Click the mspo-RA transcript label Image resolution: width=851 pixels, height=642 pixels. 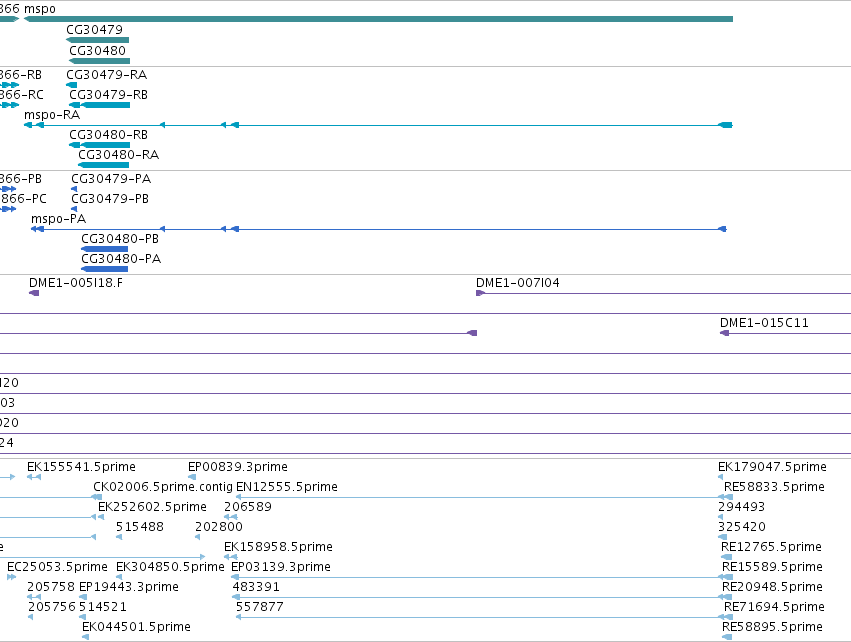(x=52, y=115)
